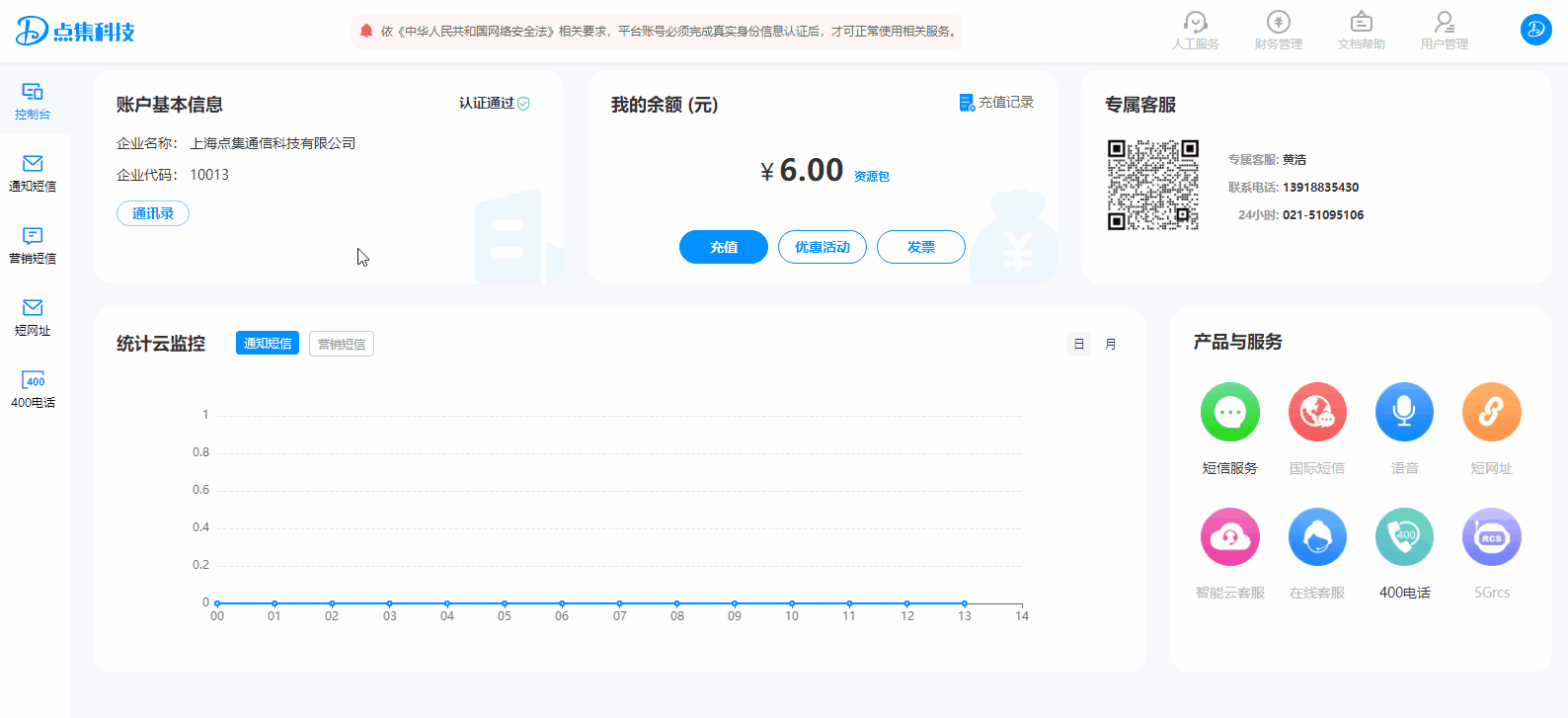This screenshot has height=718, width=1568.
Task: Launch the 400电话 product icon
Action: coord(1403,537)
